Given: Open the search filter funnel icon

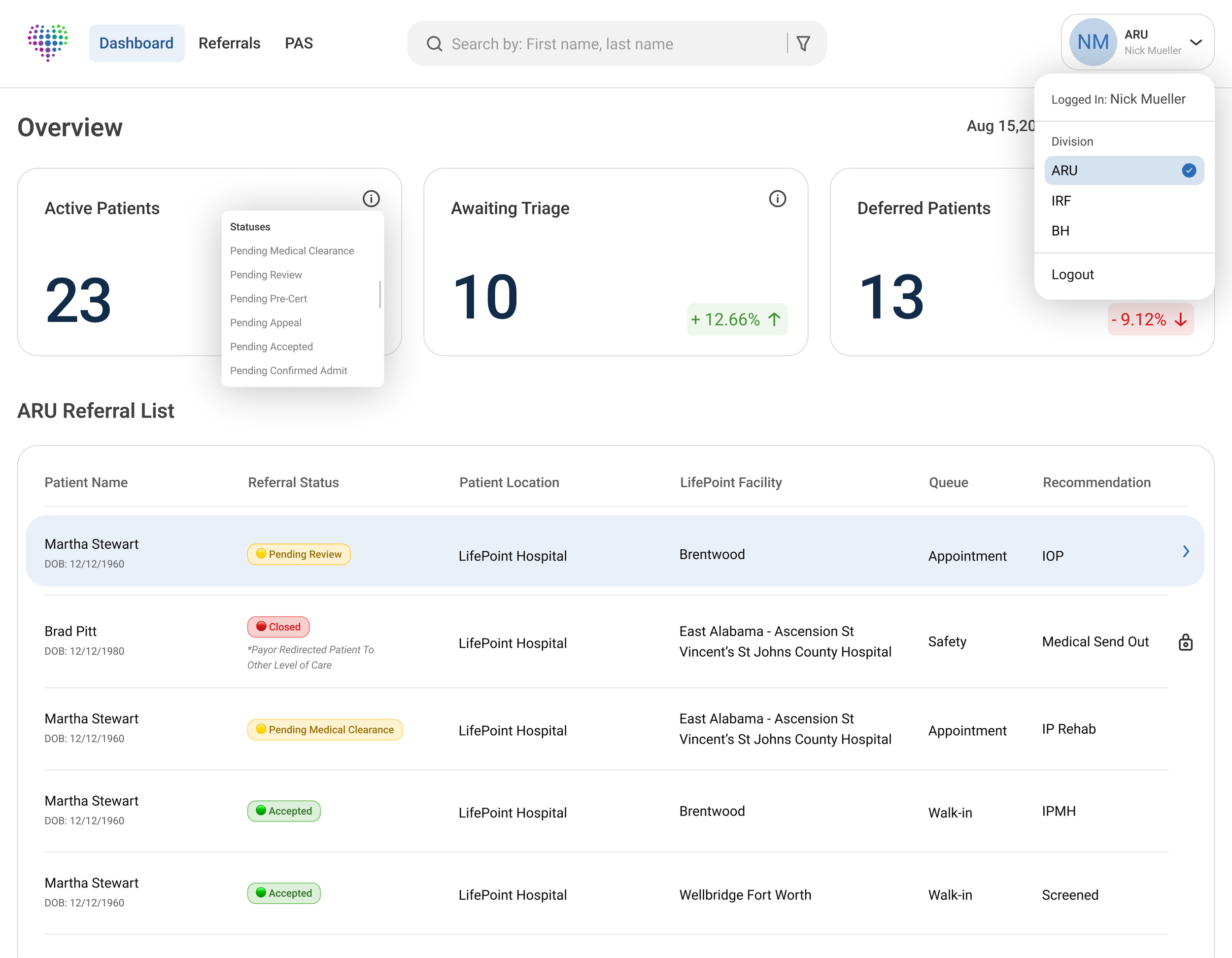Looking at the screenshot, I should (803, 43).
